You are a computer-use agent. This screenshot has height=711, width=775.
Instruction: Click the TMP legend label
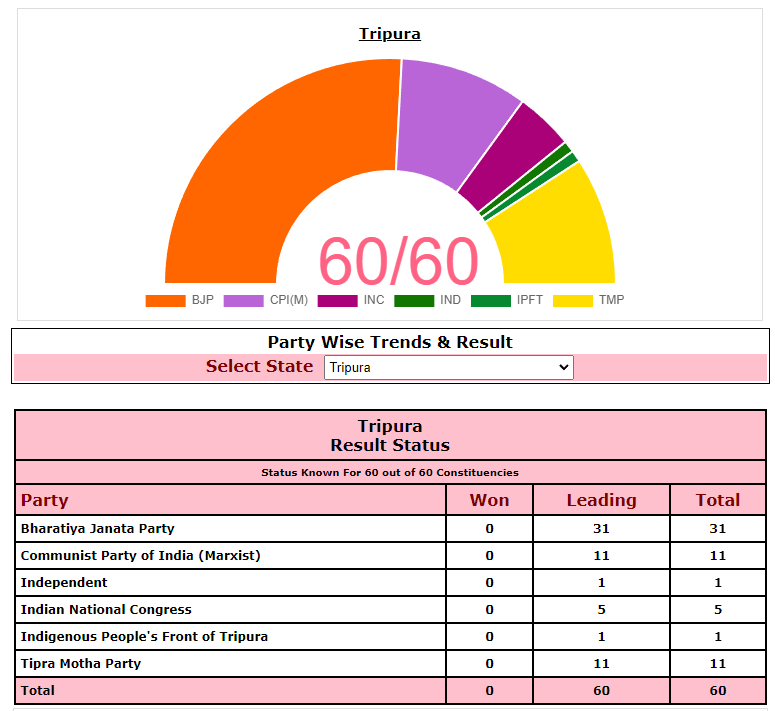click(x=612, y=300)
